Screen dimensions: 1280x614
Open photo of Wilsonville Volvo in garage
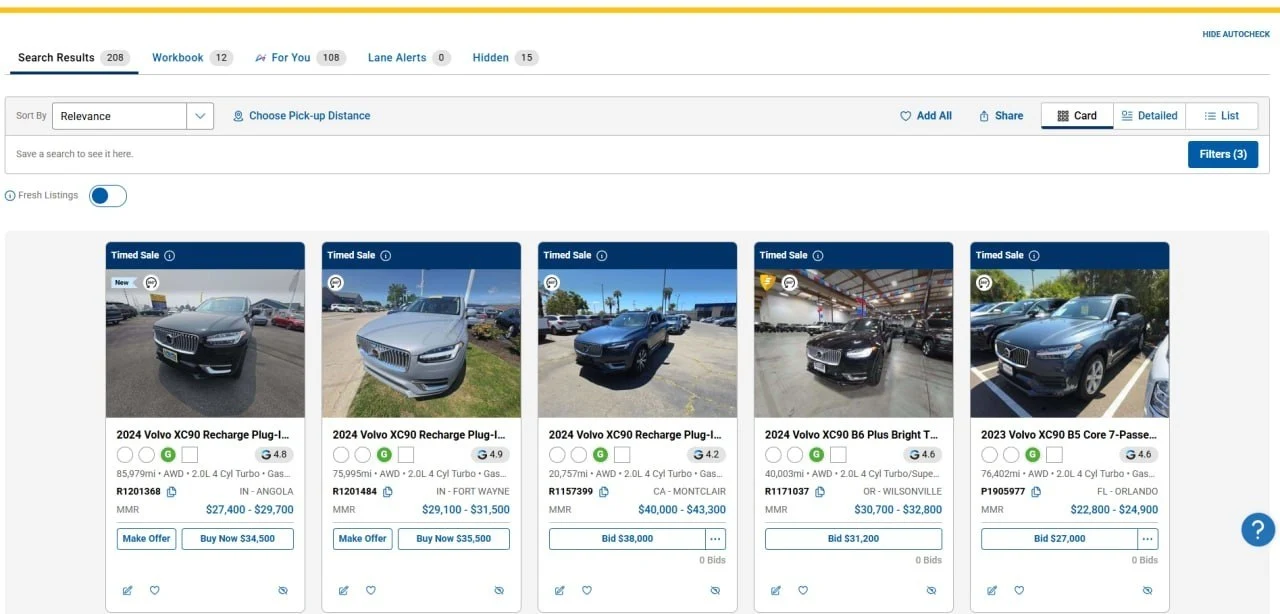tap(853, 343)
